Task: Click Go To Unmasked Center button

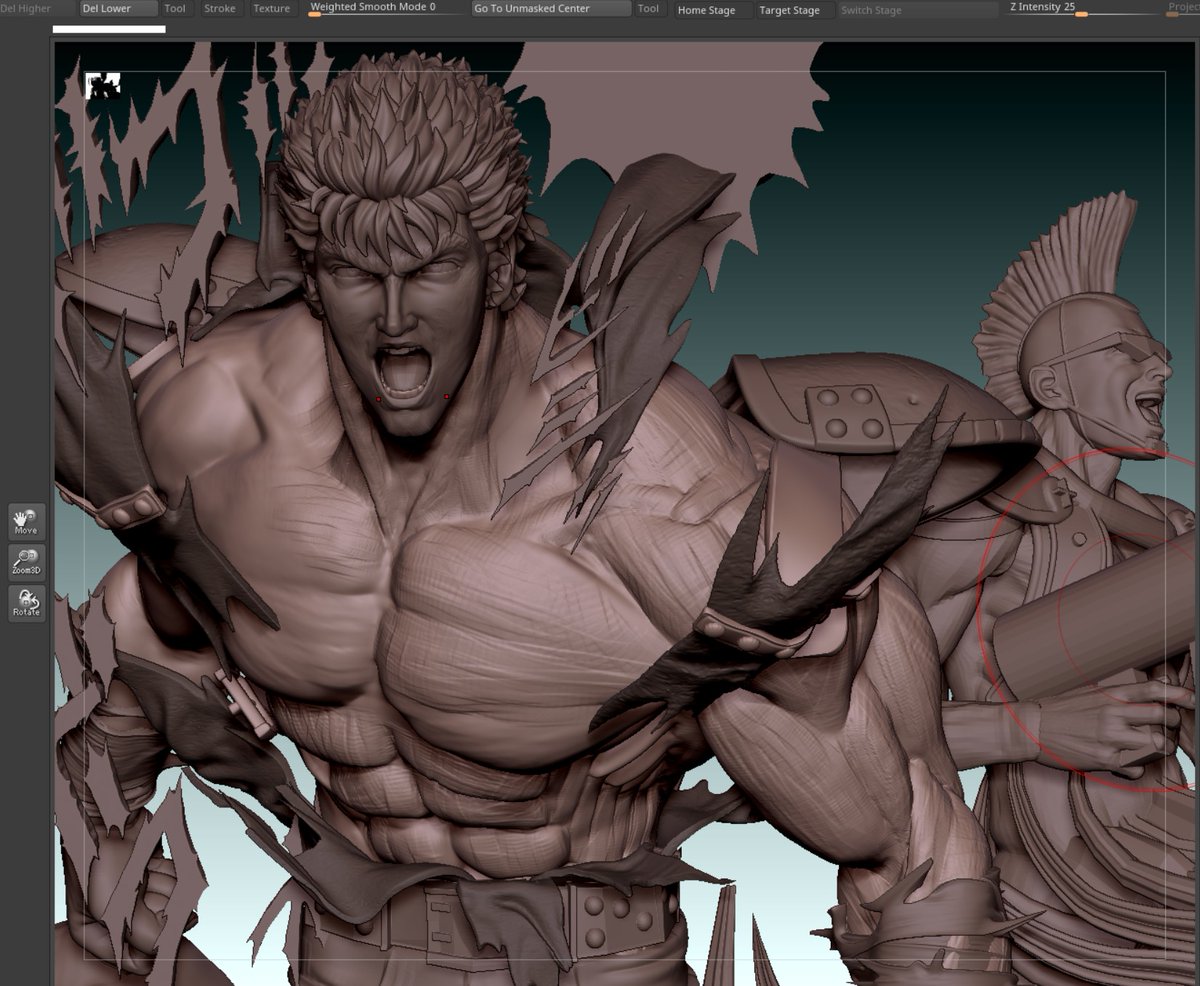Action: 551,8
